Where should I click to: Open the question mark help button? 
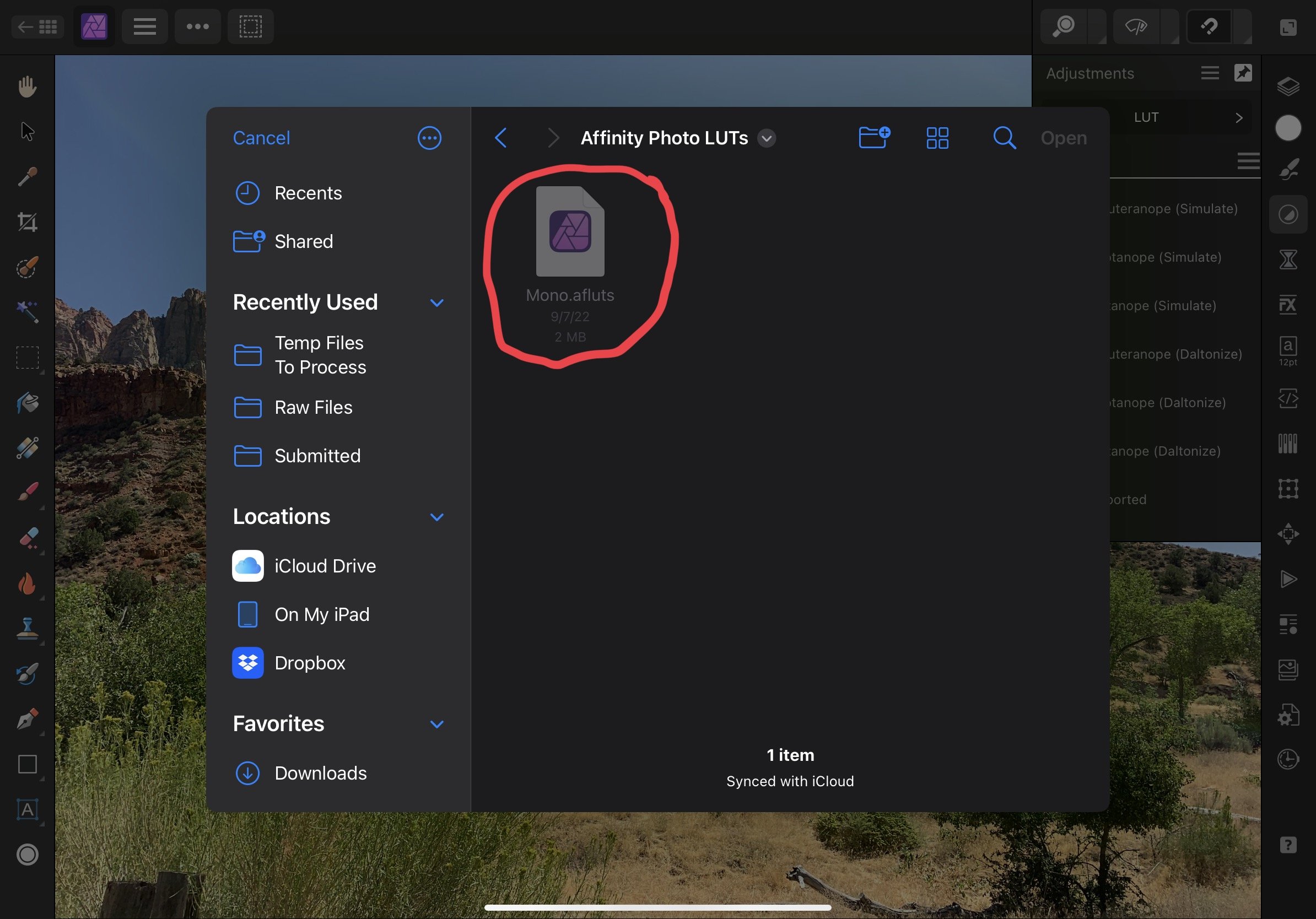(x=1288, y=845)
